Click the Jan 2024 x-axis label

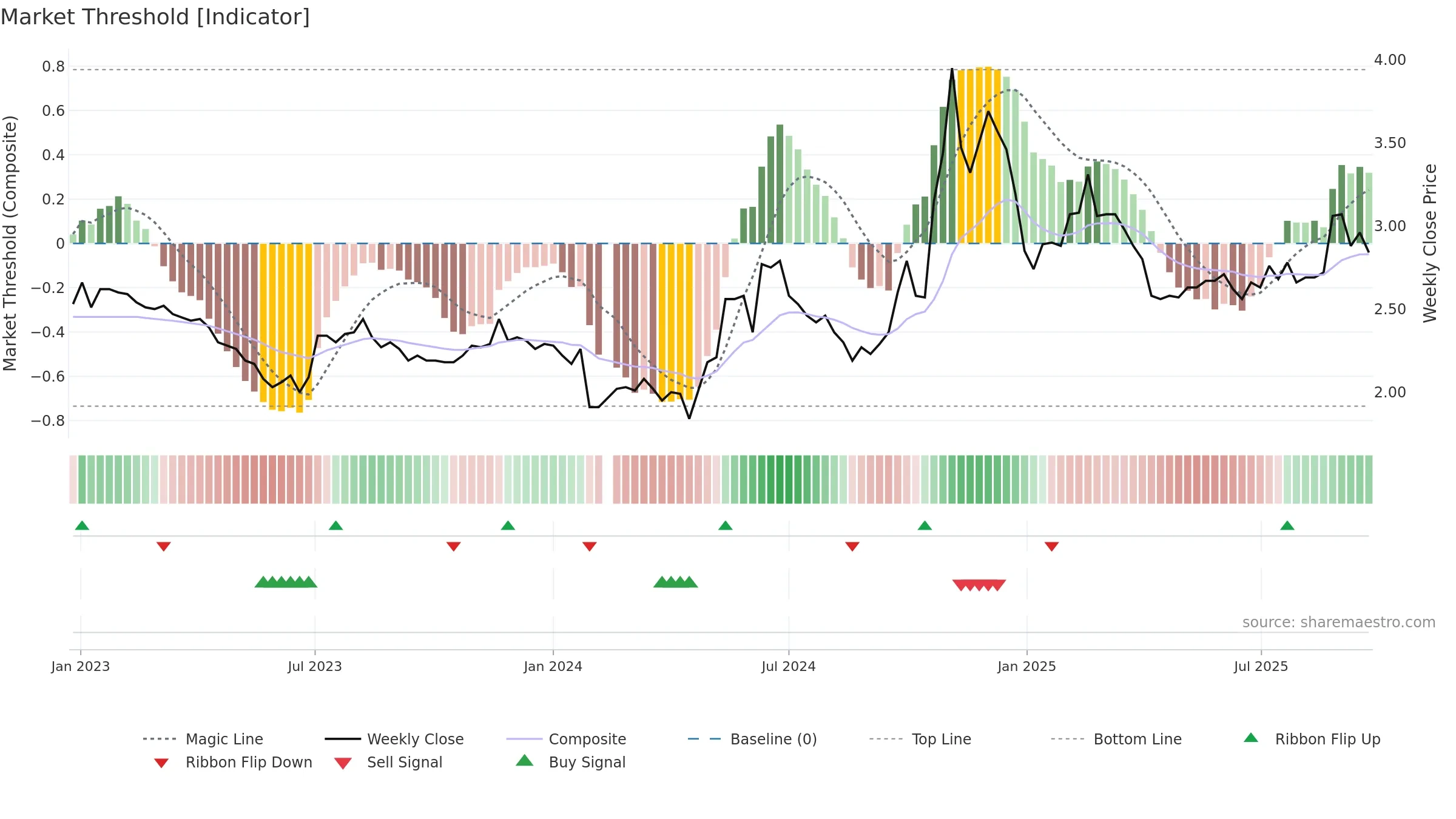pos(553,666)
